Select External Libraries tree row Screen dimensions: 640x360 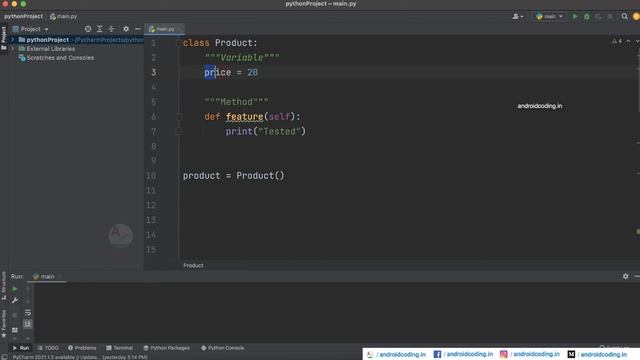point(76,49)
